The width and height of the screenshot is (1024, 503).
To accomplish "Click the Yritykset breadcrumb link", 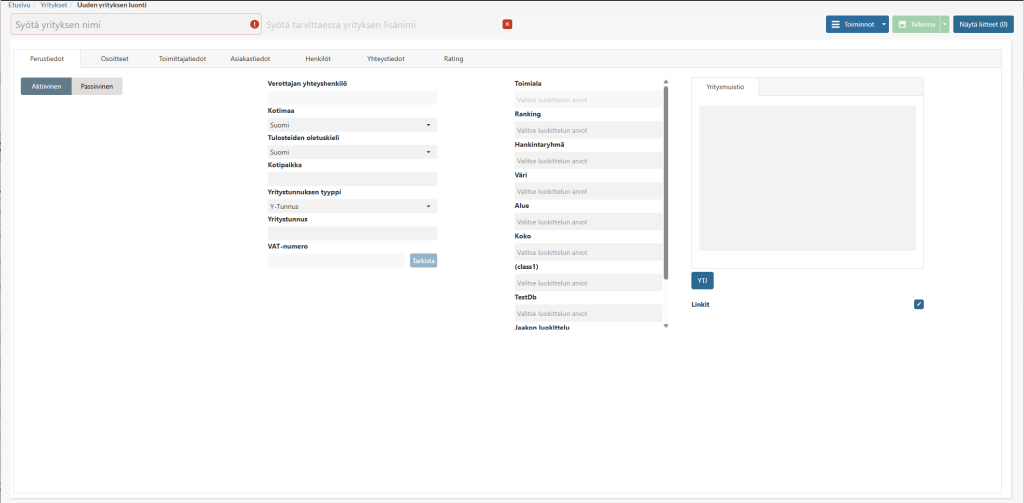I will tap(54, 5).
